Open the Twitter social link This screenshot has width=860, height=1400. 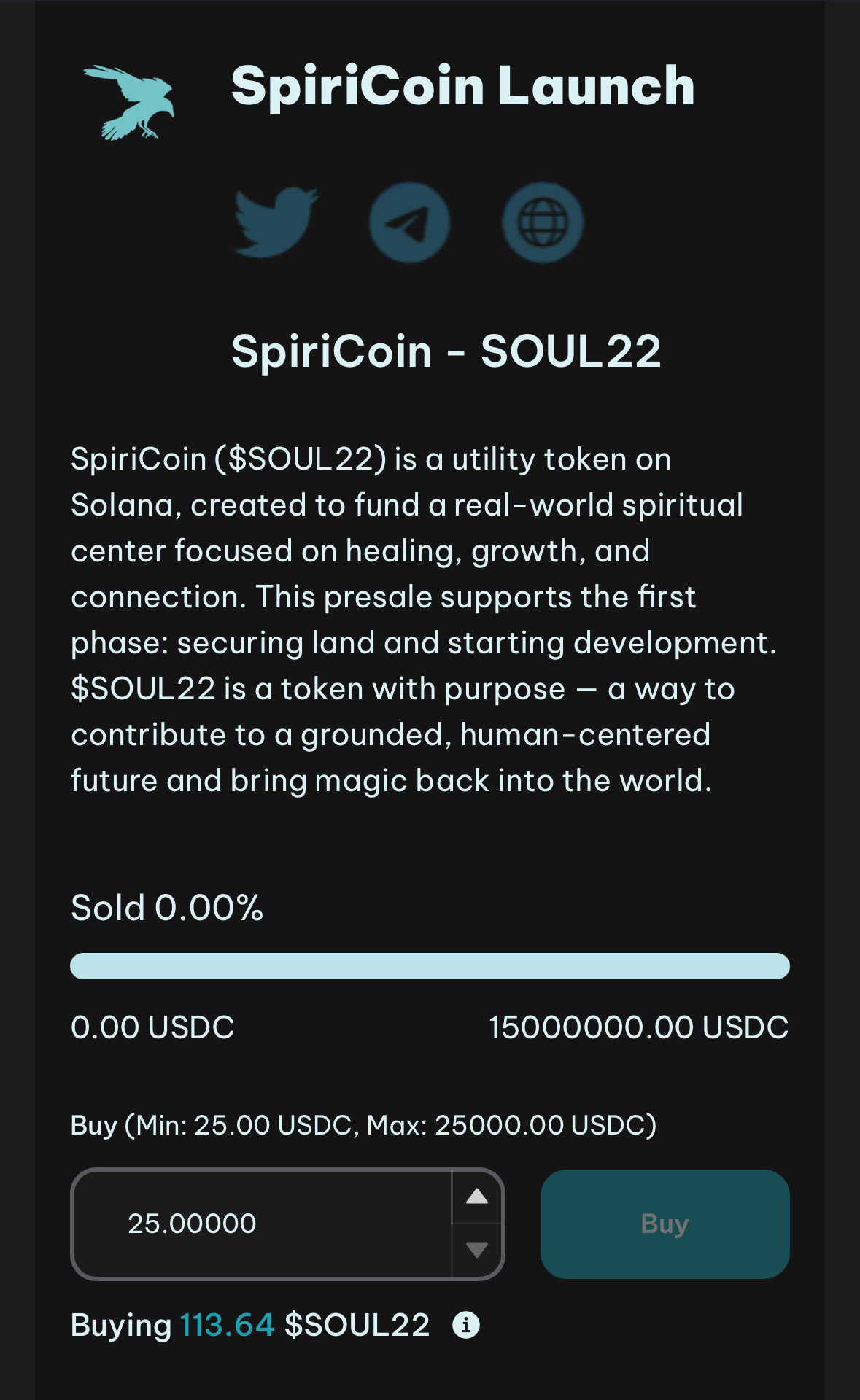tap(276, 222)
